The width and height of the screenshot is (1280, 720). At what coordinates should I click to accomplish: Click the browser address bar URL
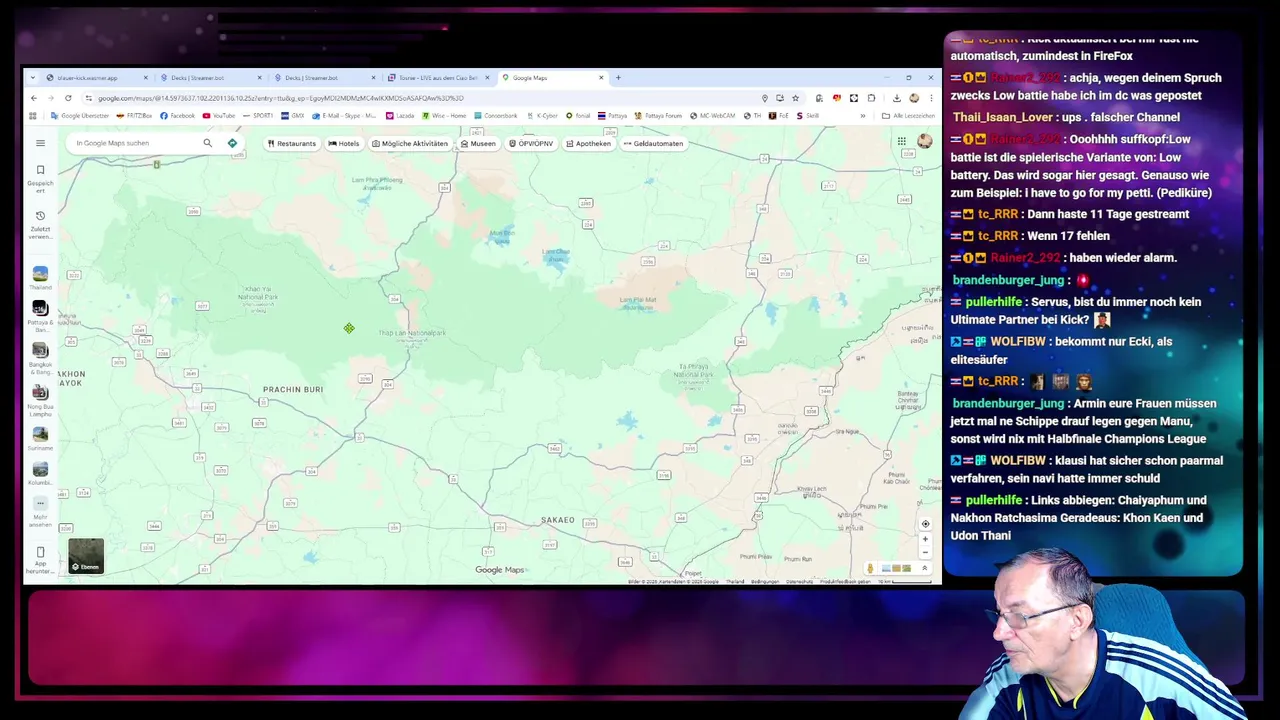280,98
